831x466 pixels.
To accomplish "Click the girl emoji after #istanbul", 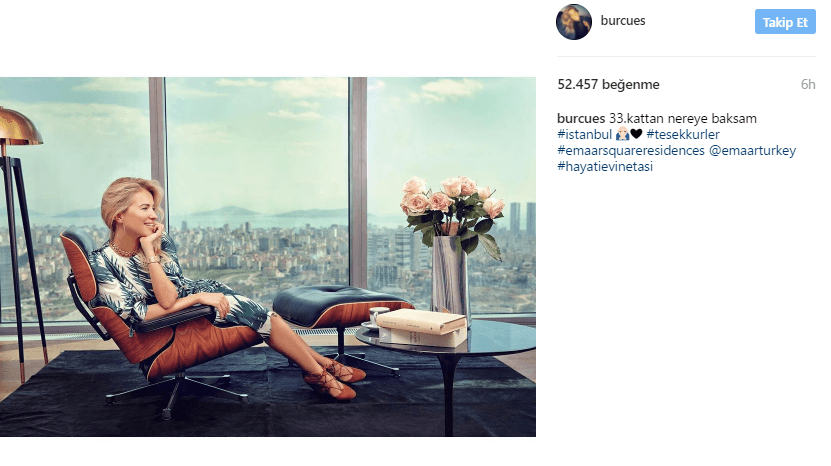I will point(622,134).
